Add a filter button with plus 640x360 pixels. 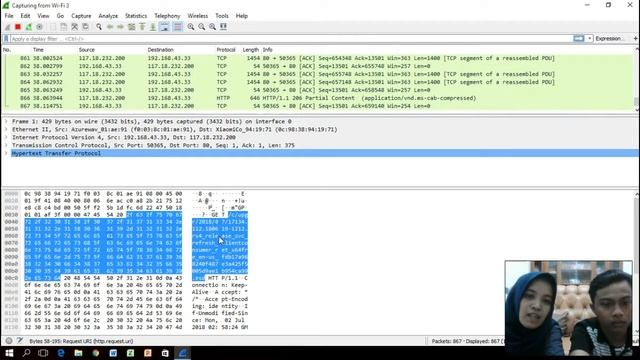pos(636,38)
